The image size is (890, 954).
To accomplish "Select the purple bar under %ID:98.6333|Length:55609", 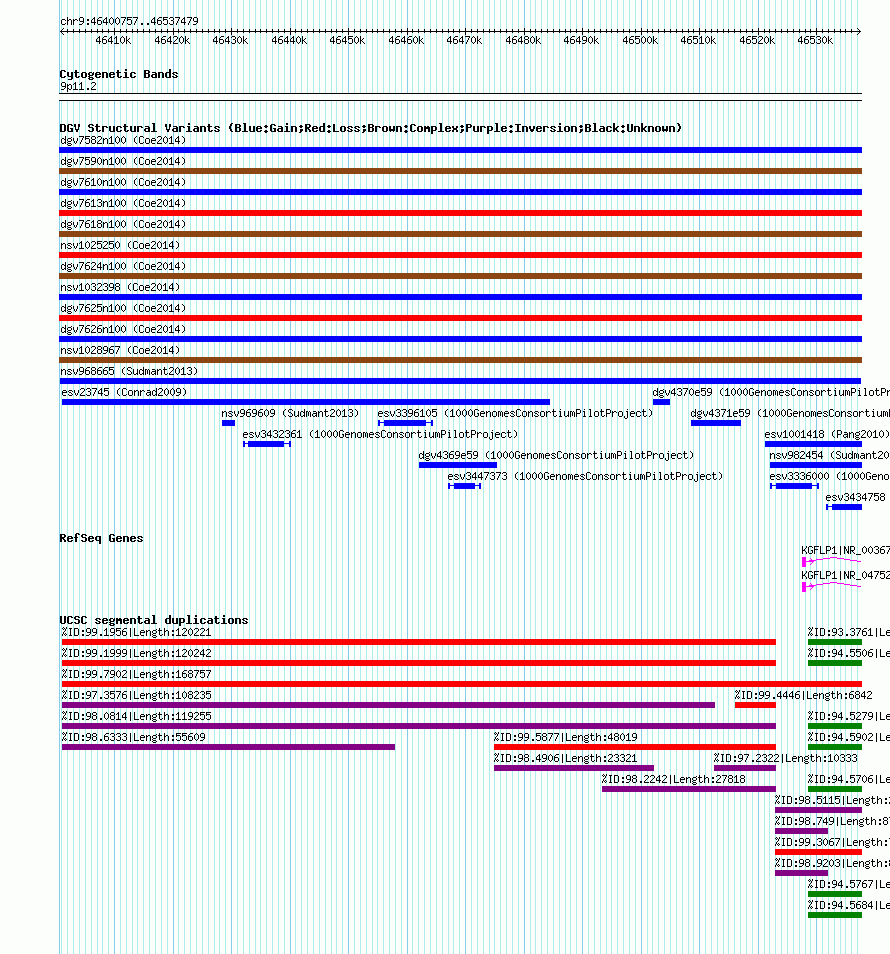I will 228,747.
